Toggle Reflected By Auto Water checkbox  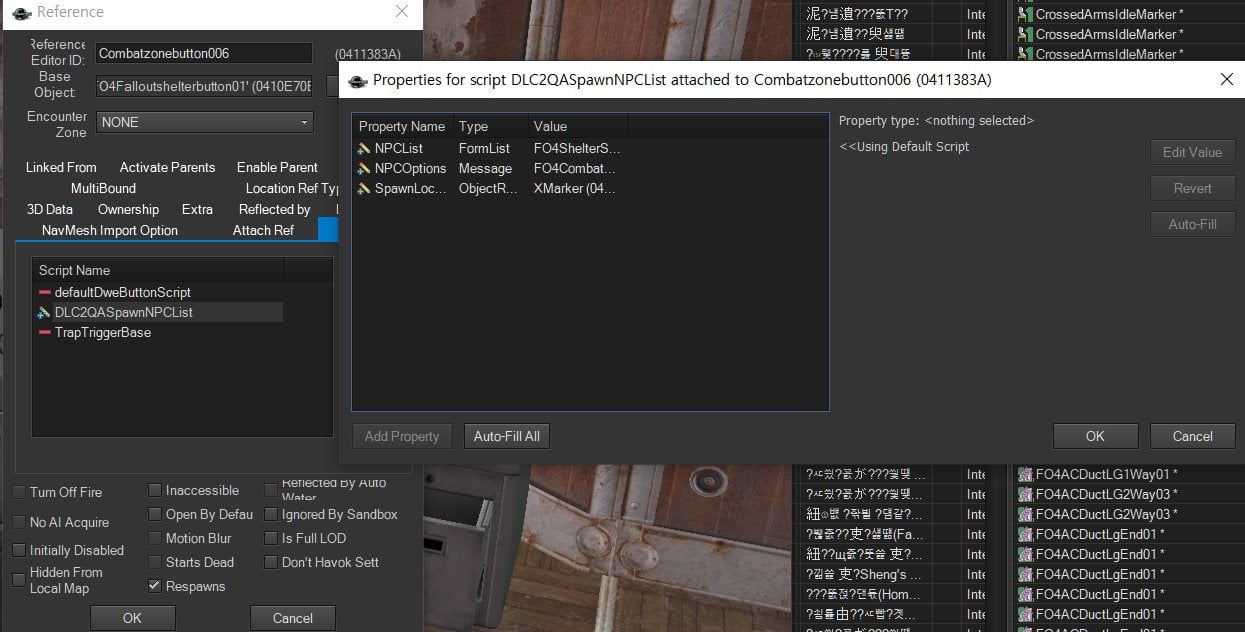271,490
